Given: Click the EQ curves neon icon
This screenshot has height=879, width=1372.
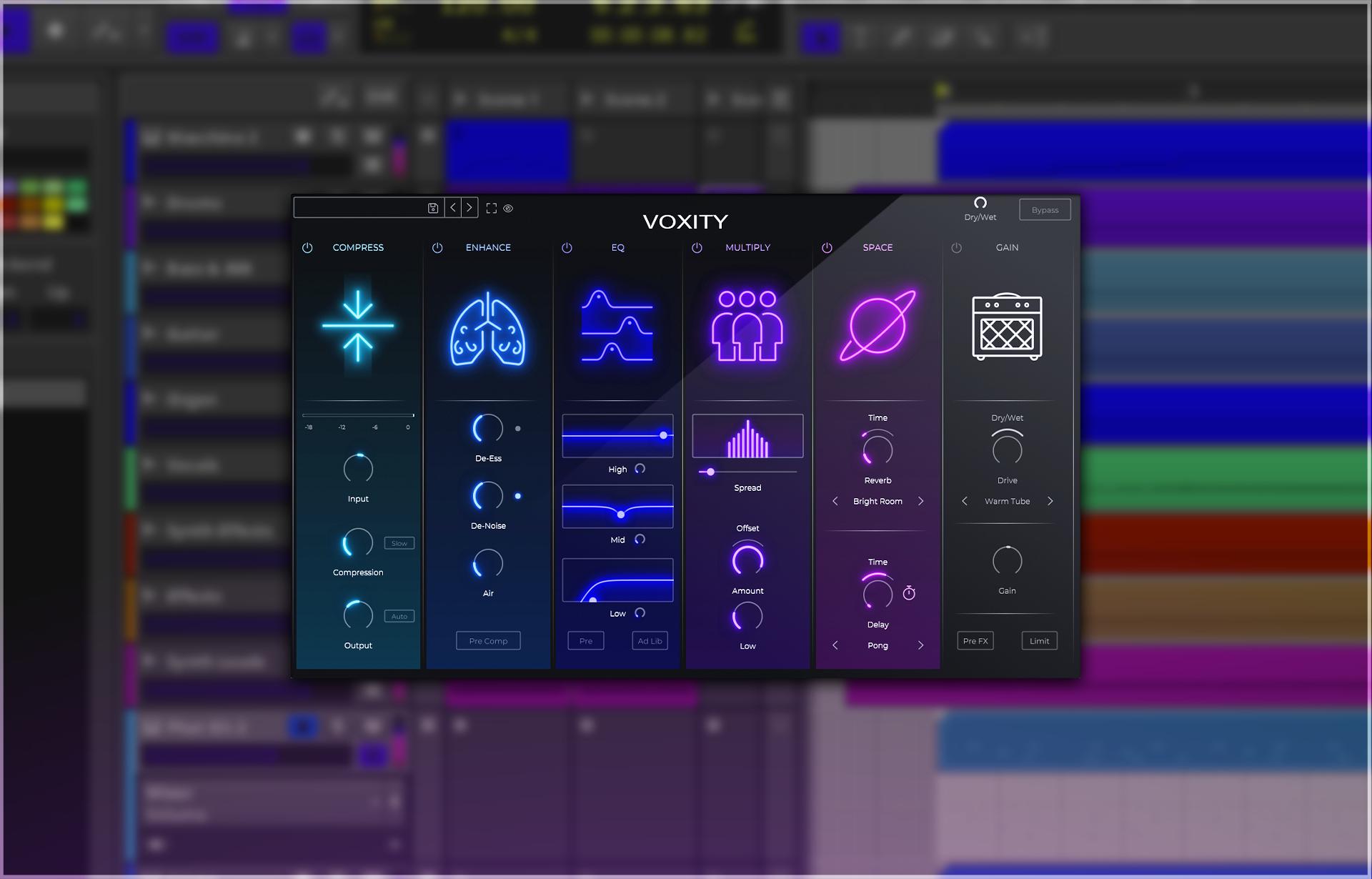Looking at the screenshot, I should click(x=617, y=326).
